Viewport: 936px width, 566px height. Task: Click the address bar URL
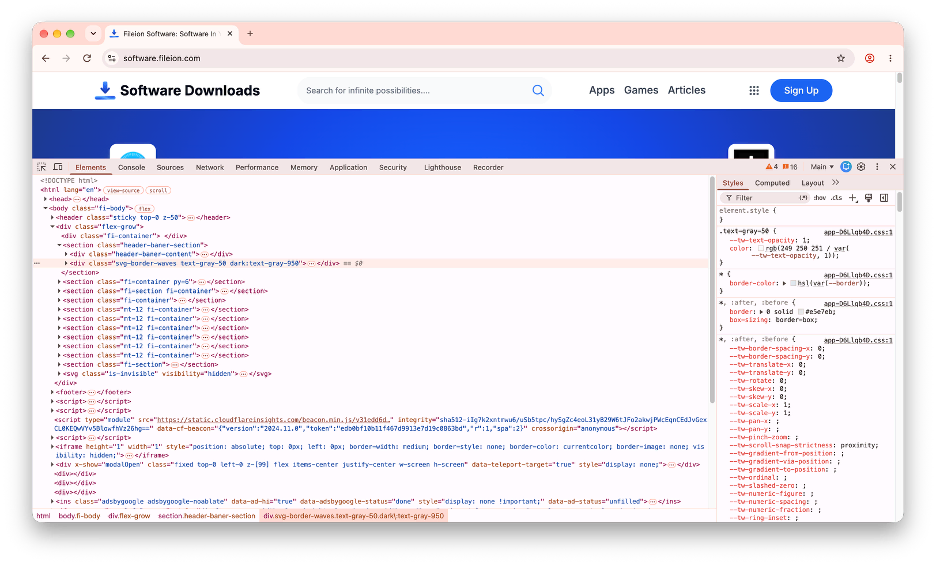(162, 58)
